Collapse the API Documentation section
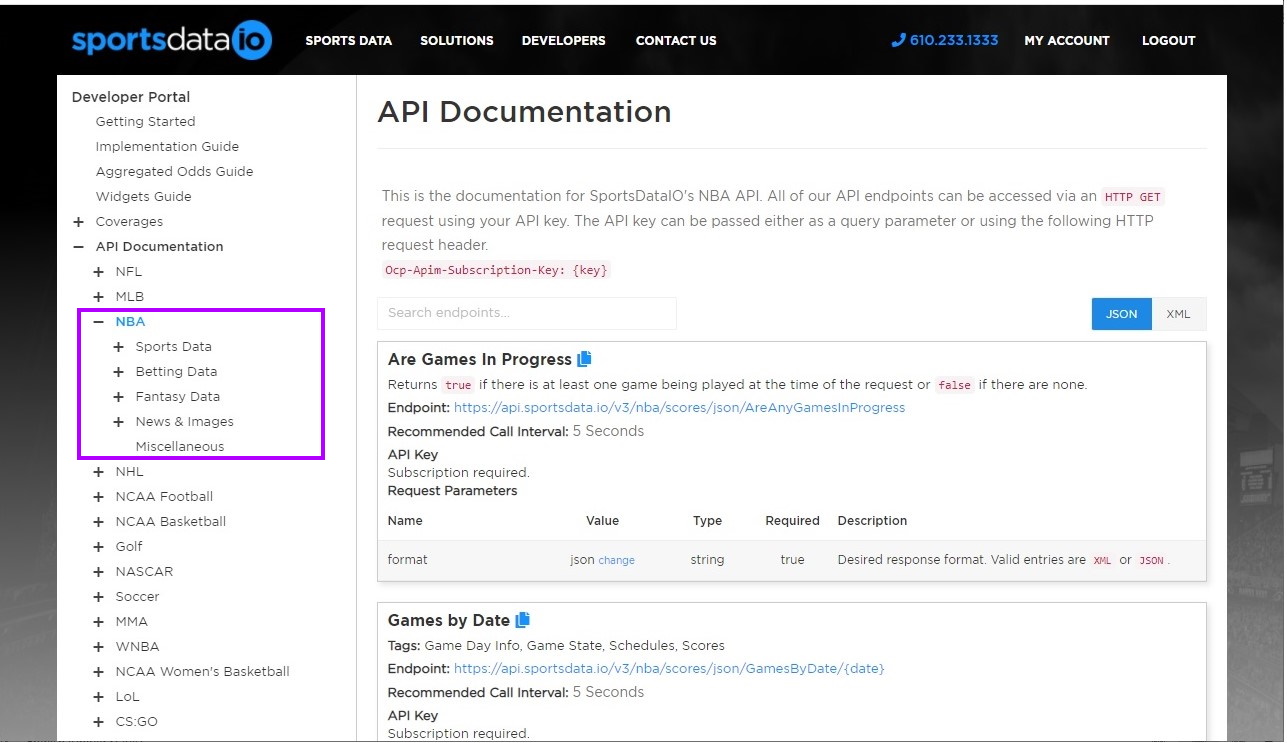This screenshot has width=1287, height=743. [x=78, y=247]
